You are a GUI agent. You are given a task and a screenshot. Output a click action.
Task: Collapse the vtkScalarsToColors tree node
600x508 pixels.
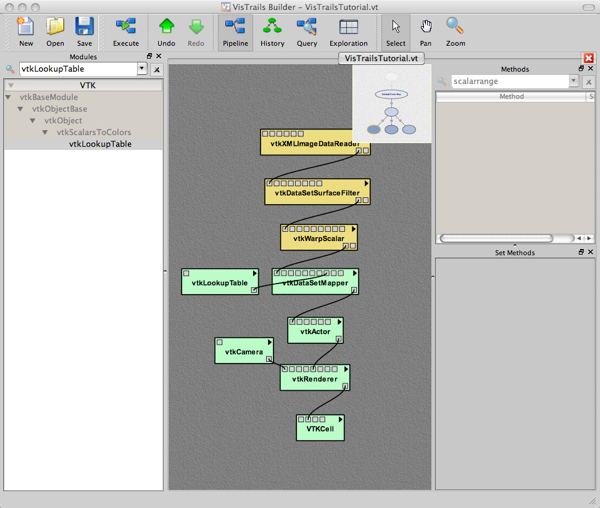(x=45, y=132)
